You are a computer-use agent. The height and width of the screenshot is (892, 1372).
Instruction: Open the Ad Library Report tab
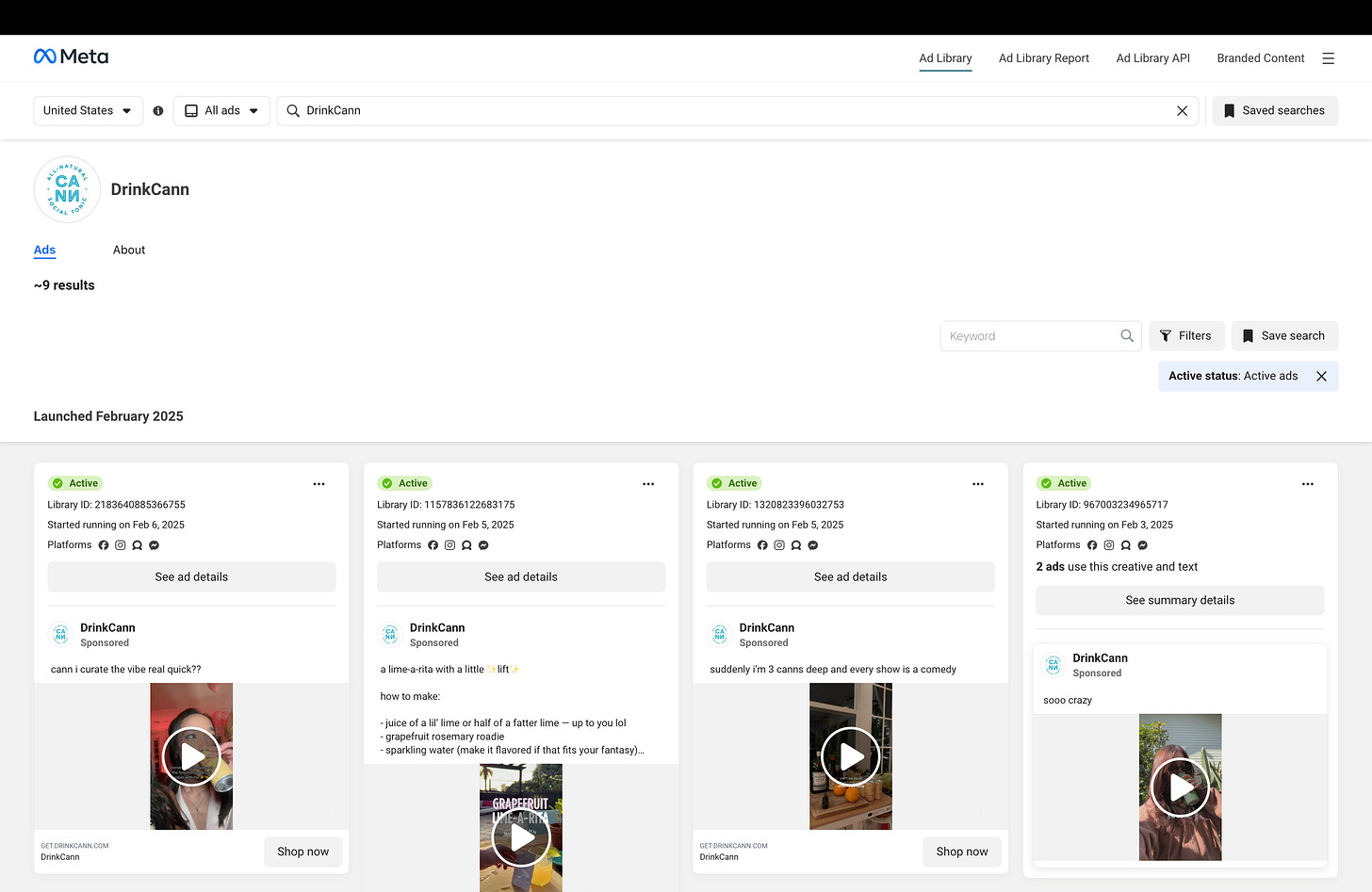1044,58
